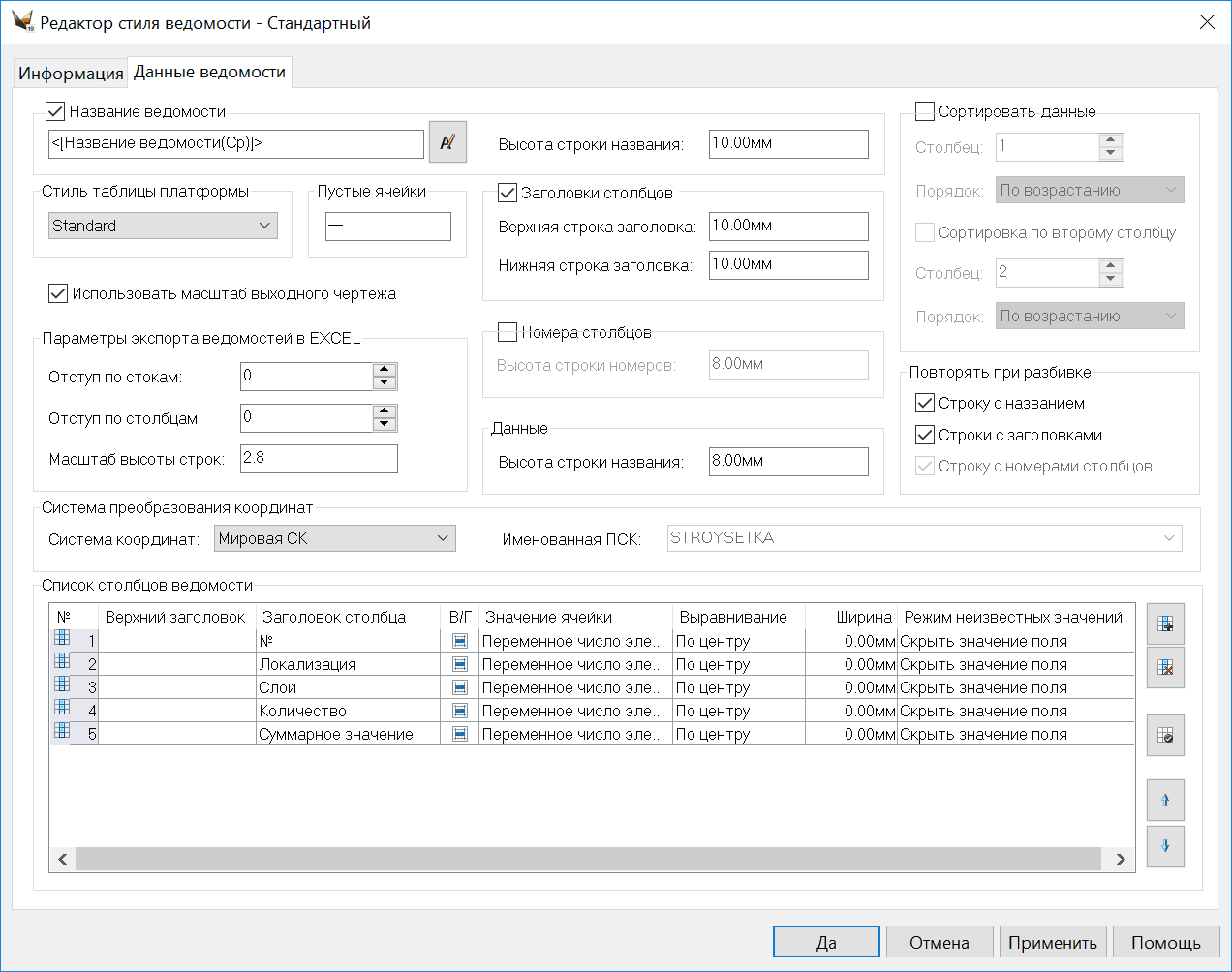1232x972 pixels.
Task: Uncheck the Название ведомости checkbox
Action: click(55, 111)
